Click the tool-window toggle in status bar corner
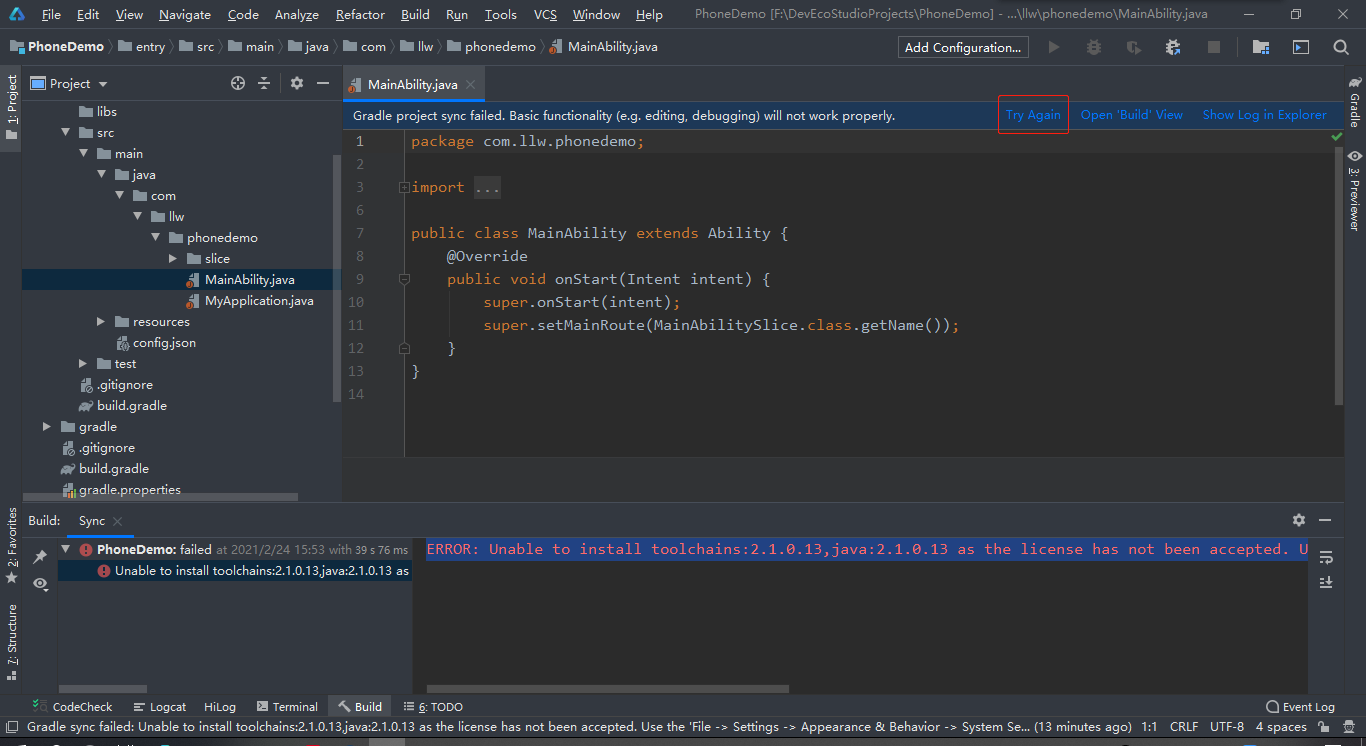 tap(12, 727)
